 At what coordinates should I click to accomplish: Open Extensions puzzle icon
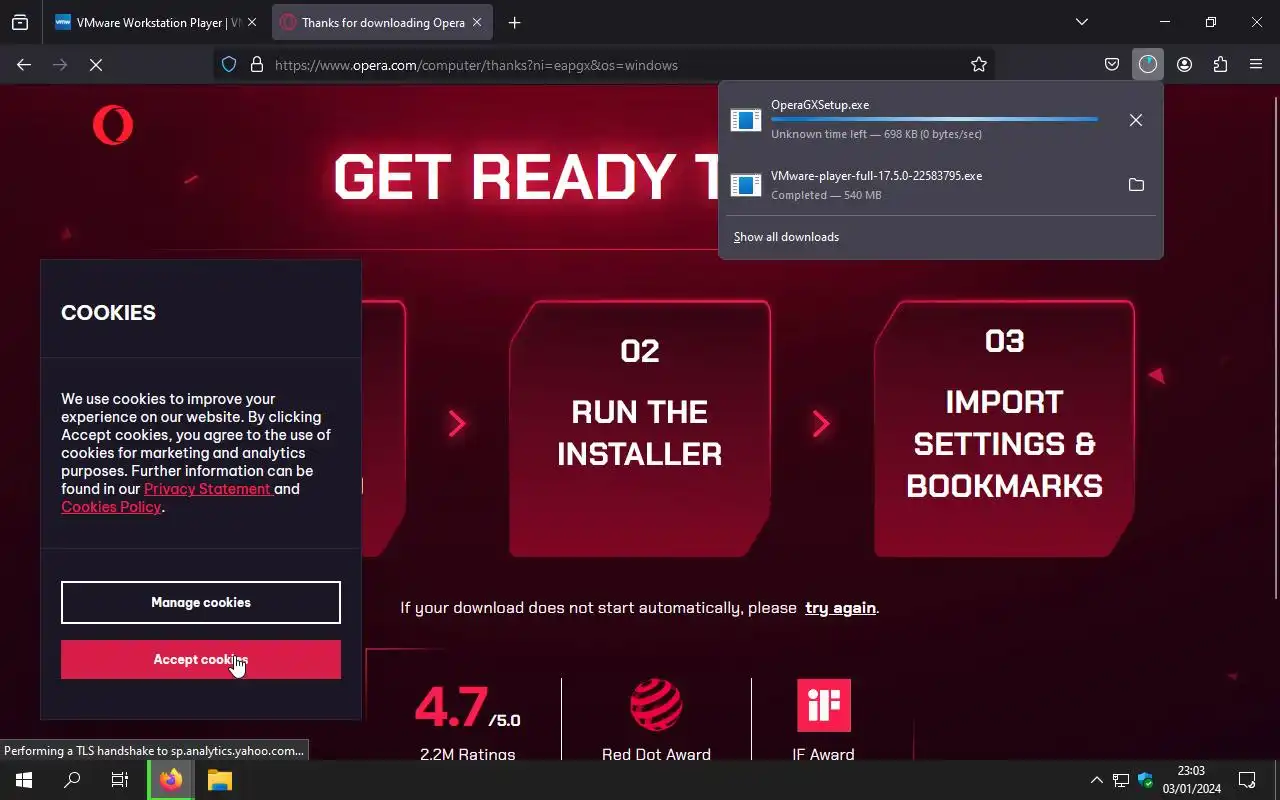[x=1220, y=65]
